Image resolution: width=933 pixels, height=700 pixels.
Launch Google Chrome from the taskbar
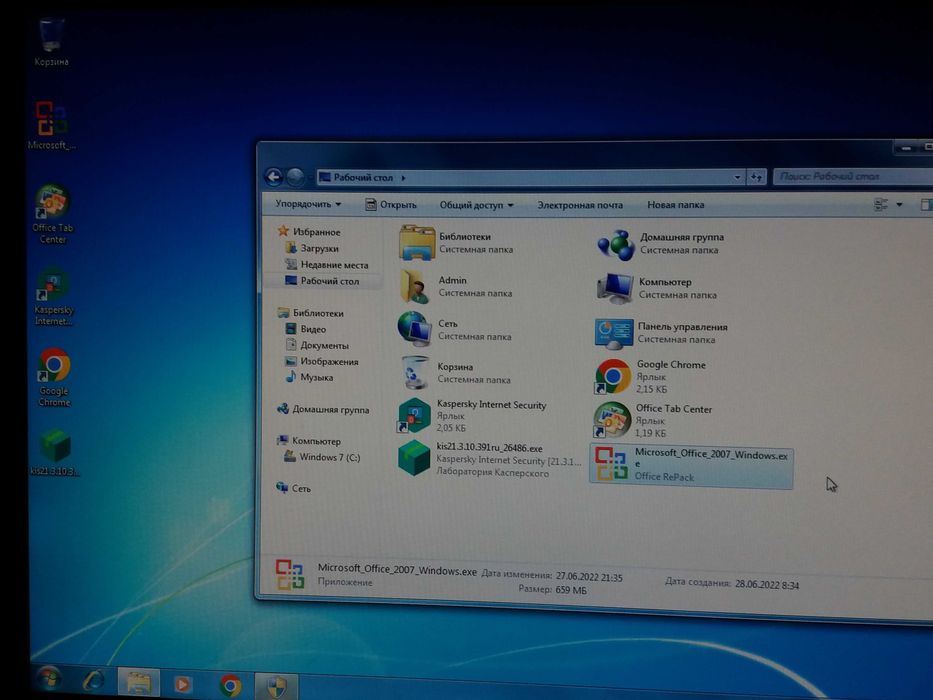click(x=230, y=686)
